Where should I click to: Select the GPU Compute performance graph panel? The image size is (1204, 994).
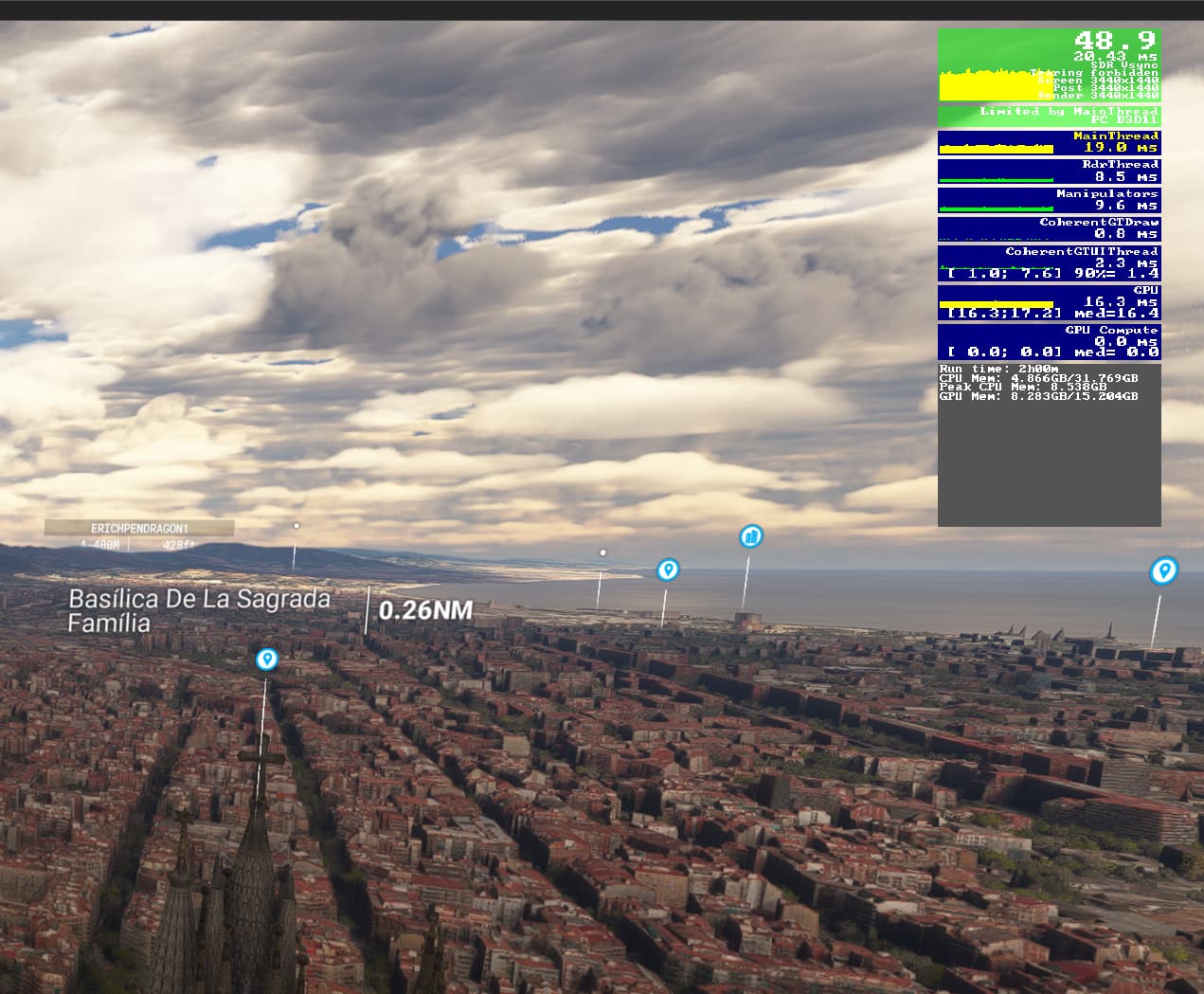(1048, 341)
